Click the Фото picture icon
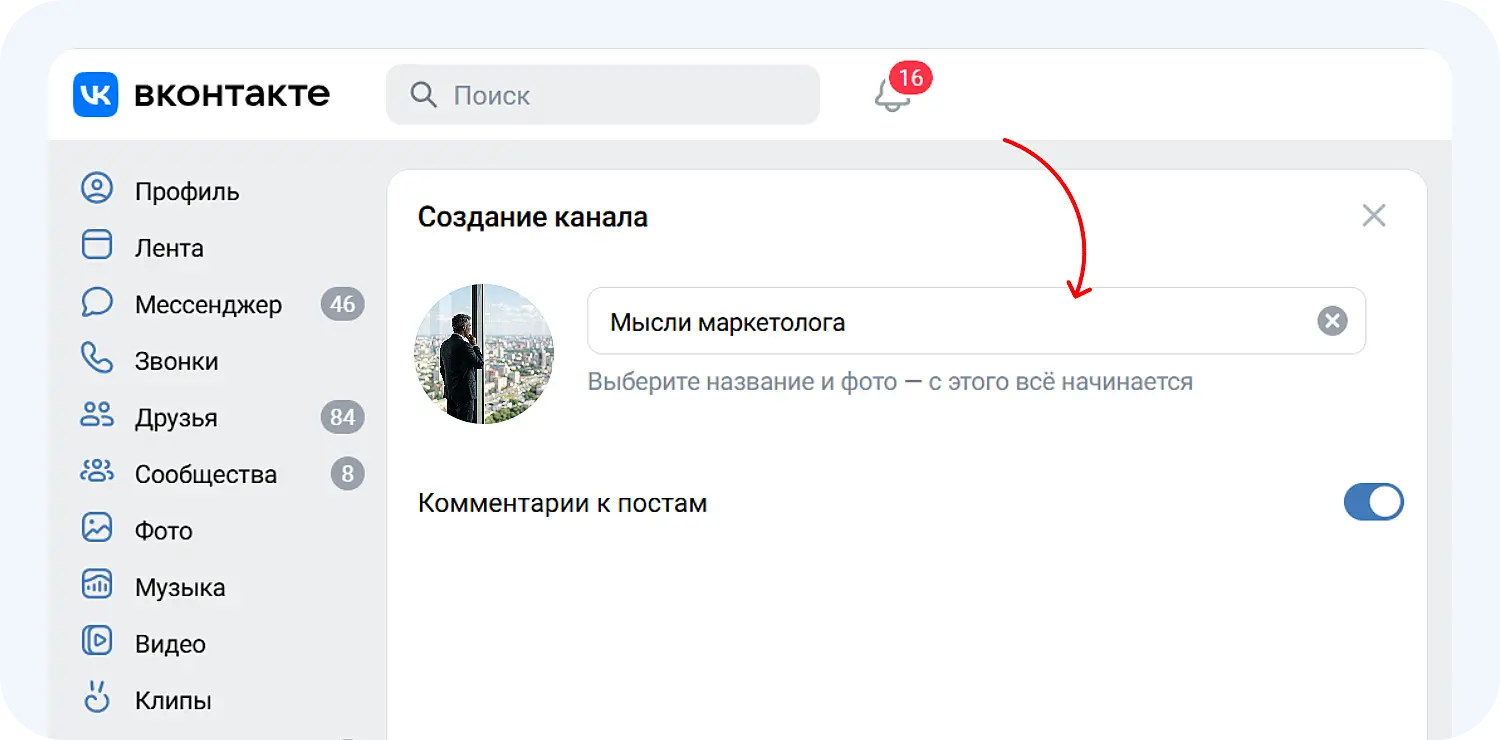Viewport: 1500px width, 740px height. 97,528
